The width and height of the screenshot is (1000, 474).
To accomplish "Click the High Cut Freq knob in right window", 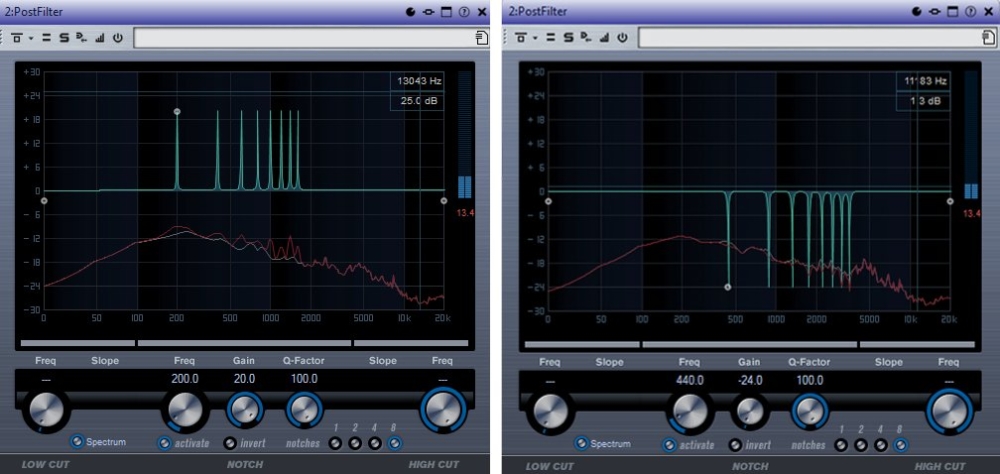I will (948, 411).
